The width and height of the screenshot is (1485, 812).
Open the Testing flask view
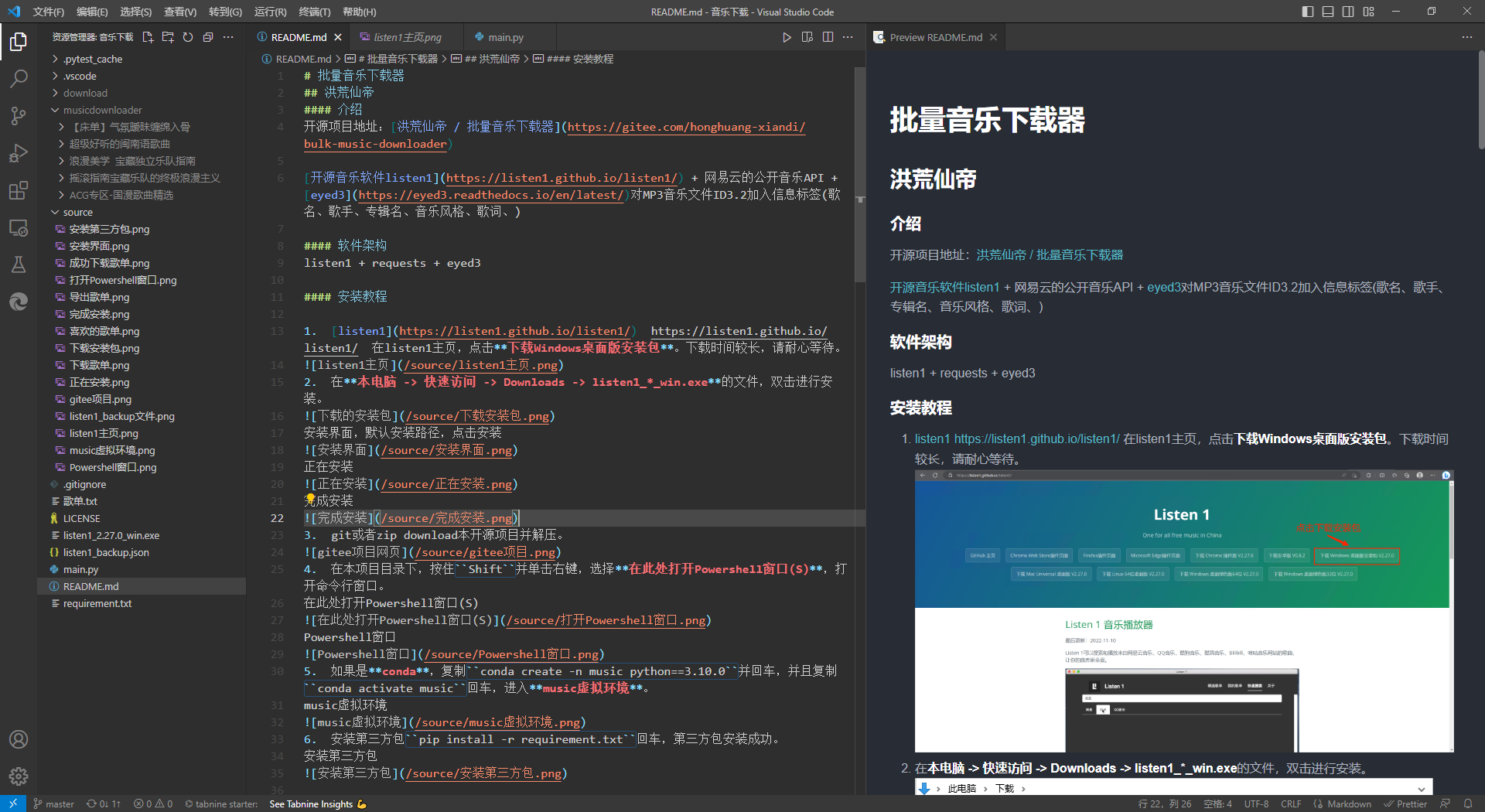click(x=19, y=264)
